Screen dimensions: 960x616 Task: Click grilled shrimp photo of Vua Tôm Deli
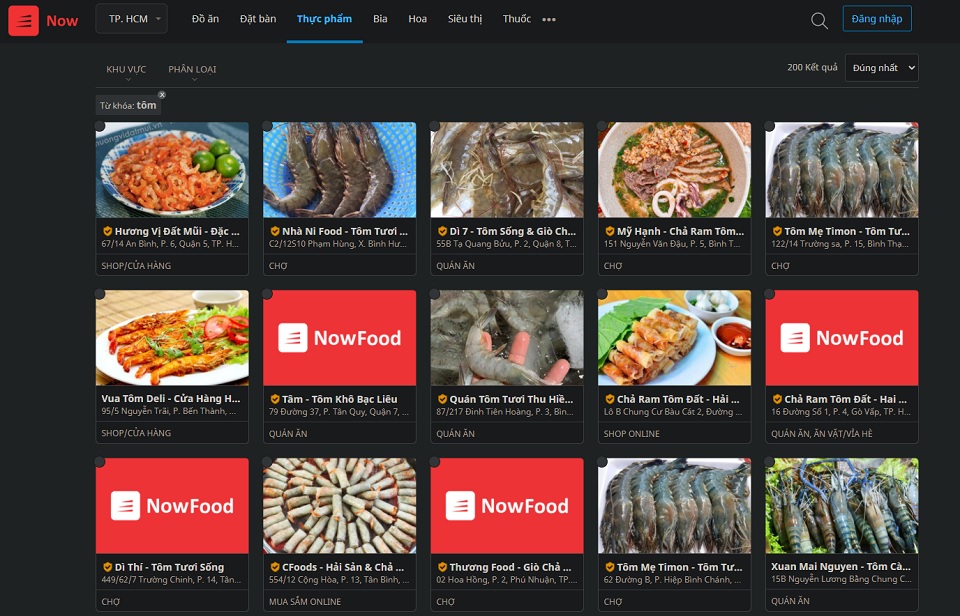(x=172, y=337)
